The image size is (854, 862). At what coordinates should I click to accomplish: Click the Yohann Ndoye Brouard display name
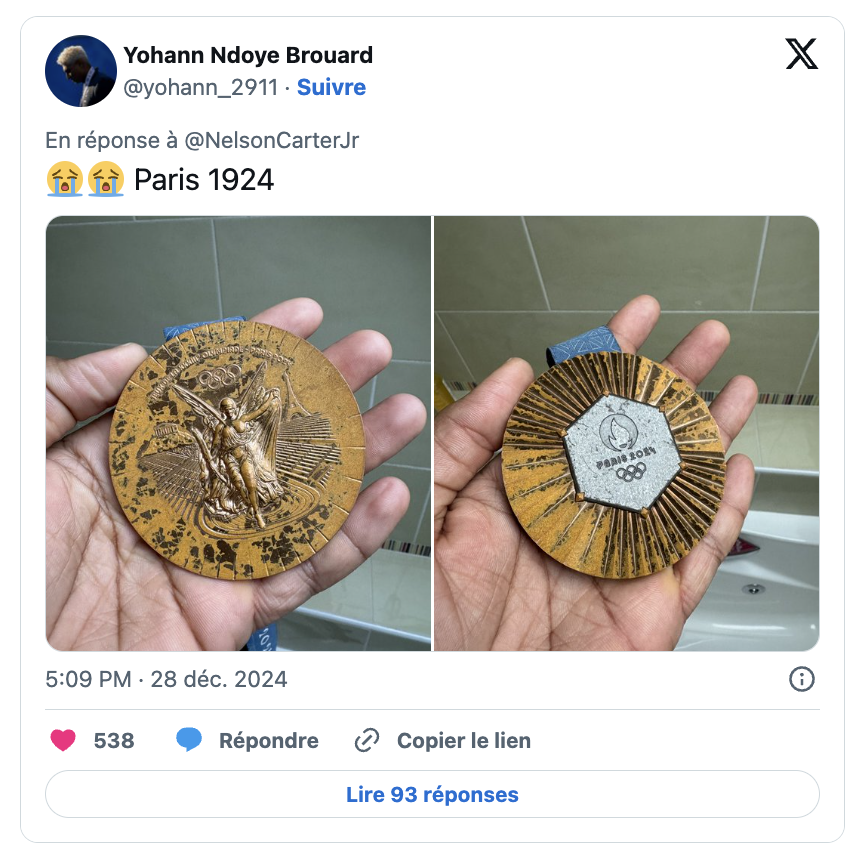(248, 56)
